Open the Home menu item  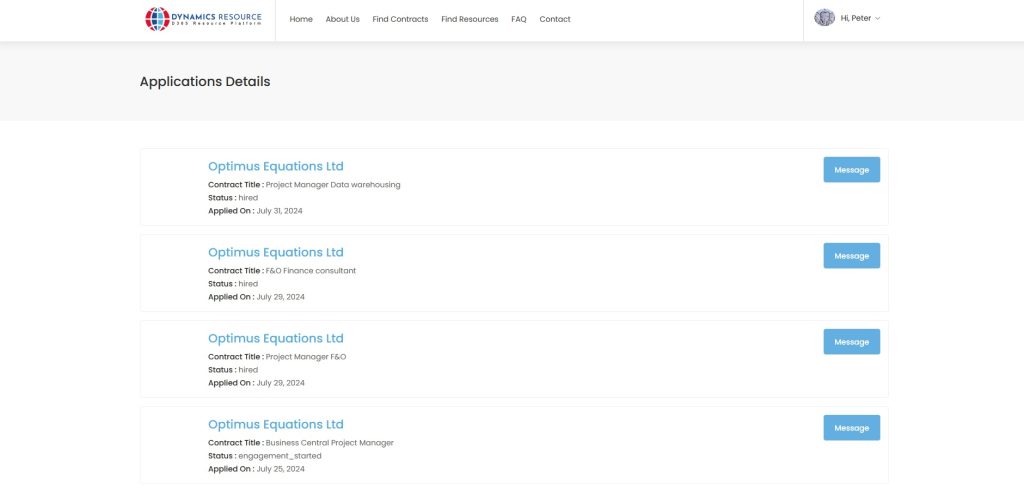pyautogui.click(x=301, y=19)
